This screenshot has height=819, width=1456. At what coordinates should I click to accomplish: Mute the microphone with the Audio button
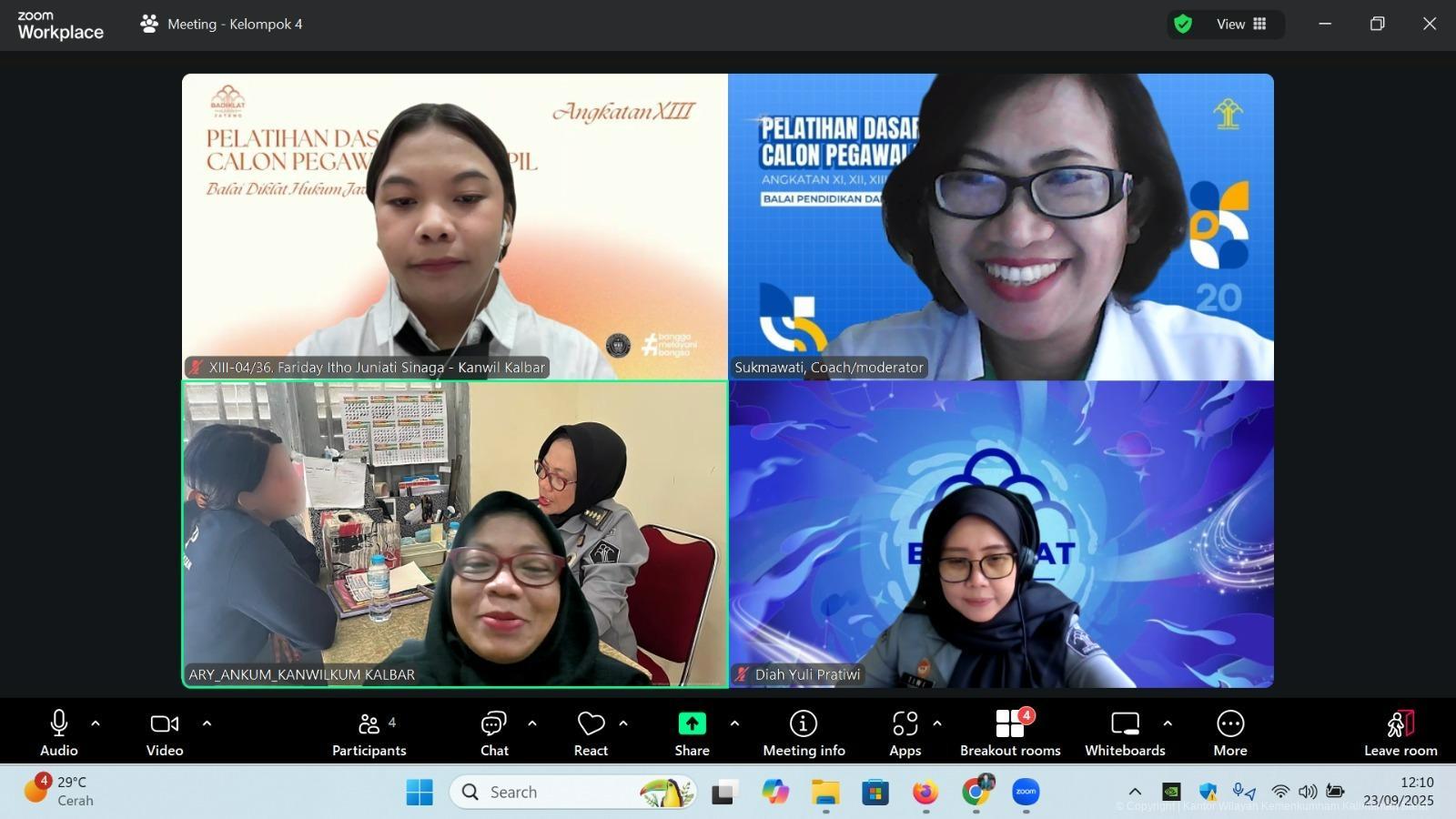pyautogui.click(x=58, y=731)
